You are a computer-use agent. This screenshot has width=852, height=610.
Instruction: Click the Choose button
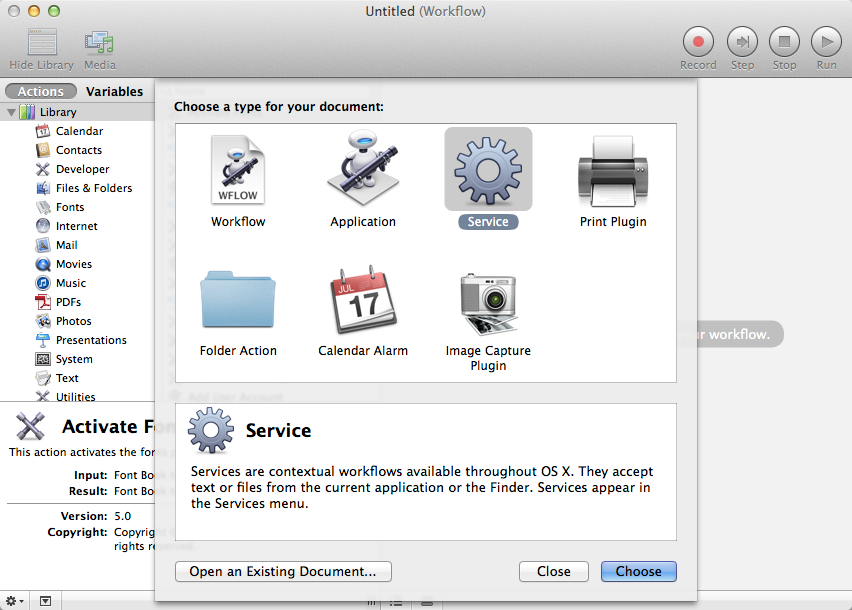[x=638, y=571]
